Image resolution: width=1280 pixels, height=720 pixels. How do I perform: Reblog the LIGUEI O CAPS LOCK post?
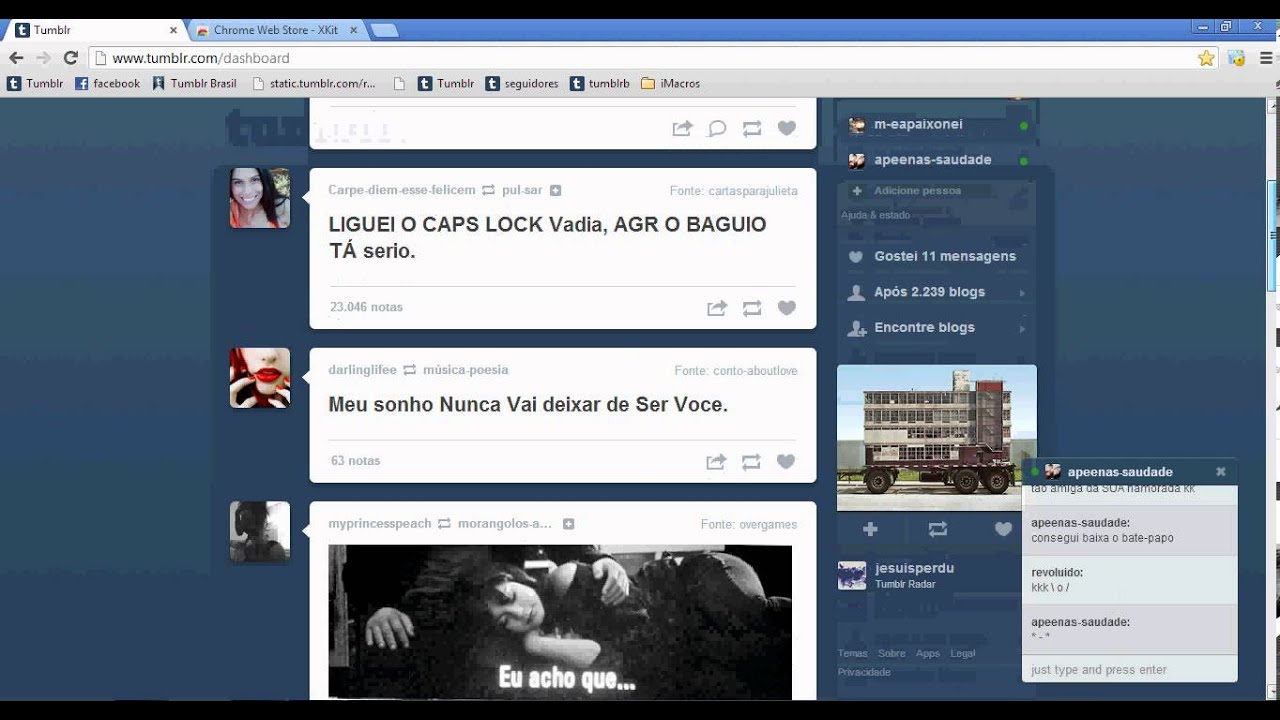click(x=752, y=308)
